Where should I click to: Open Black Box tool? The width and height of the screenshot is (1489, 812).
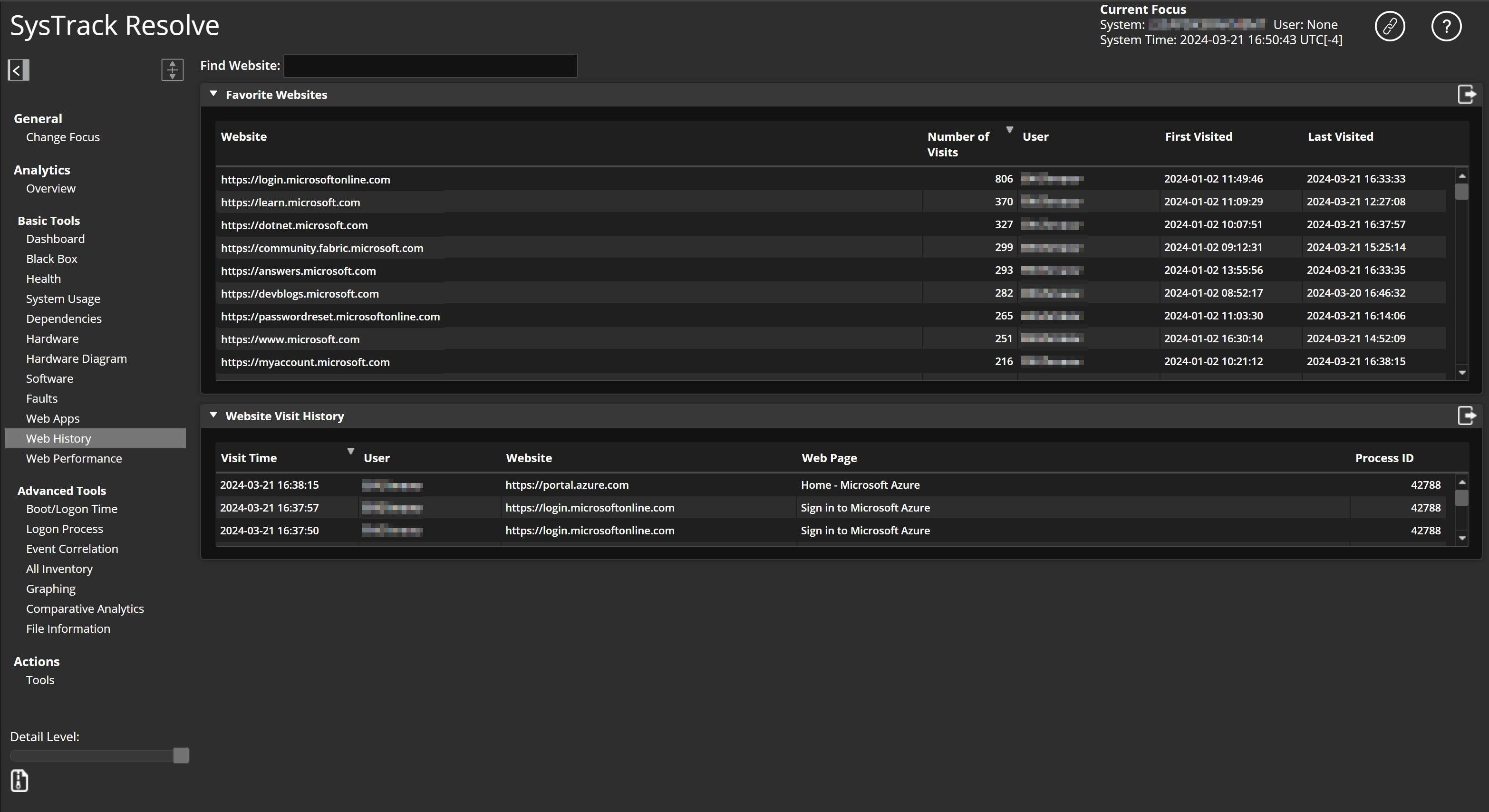[x=51, y=259]
